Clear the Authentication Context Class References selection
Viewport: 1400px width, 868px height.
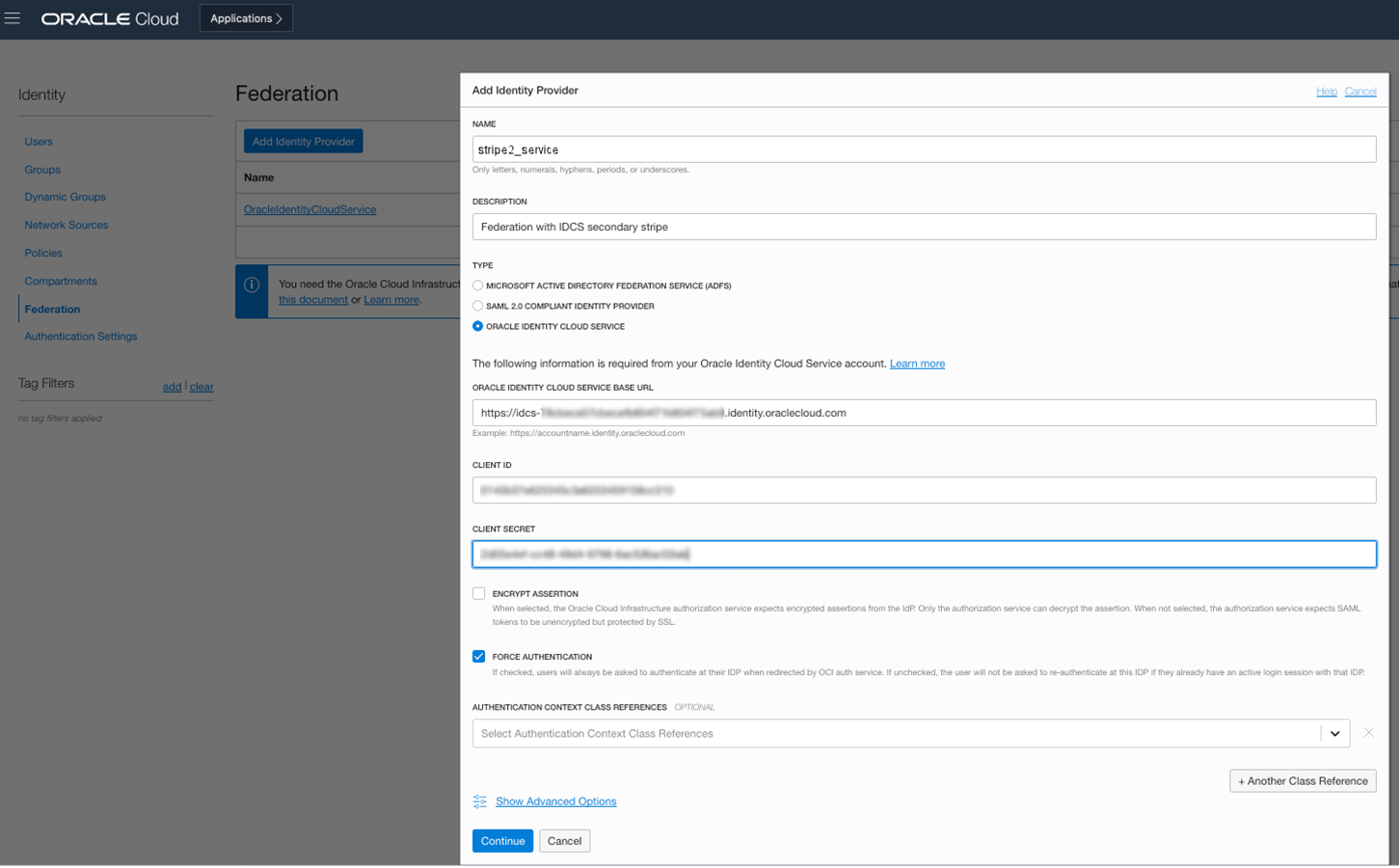coord(1369,733)
